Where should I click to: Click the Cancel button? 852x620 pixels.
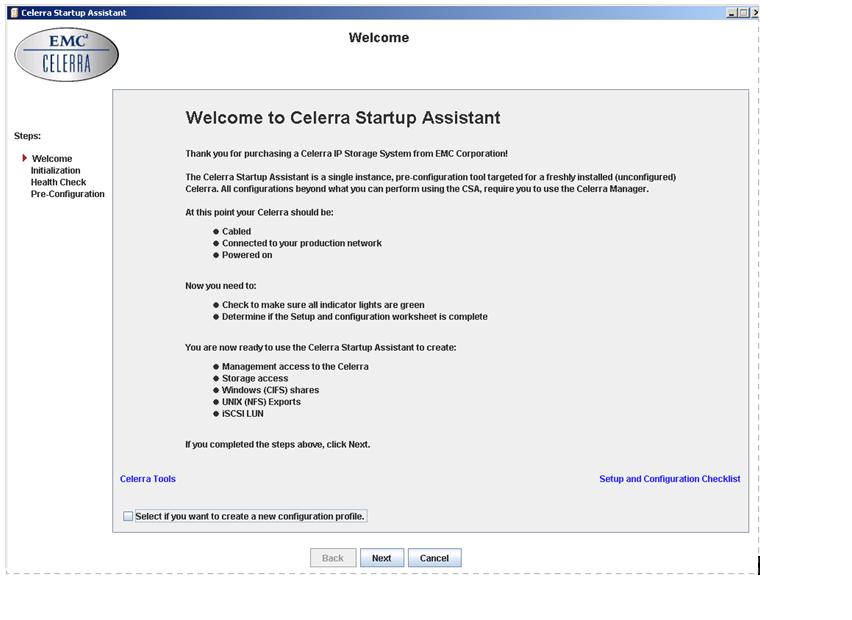434,558
